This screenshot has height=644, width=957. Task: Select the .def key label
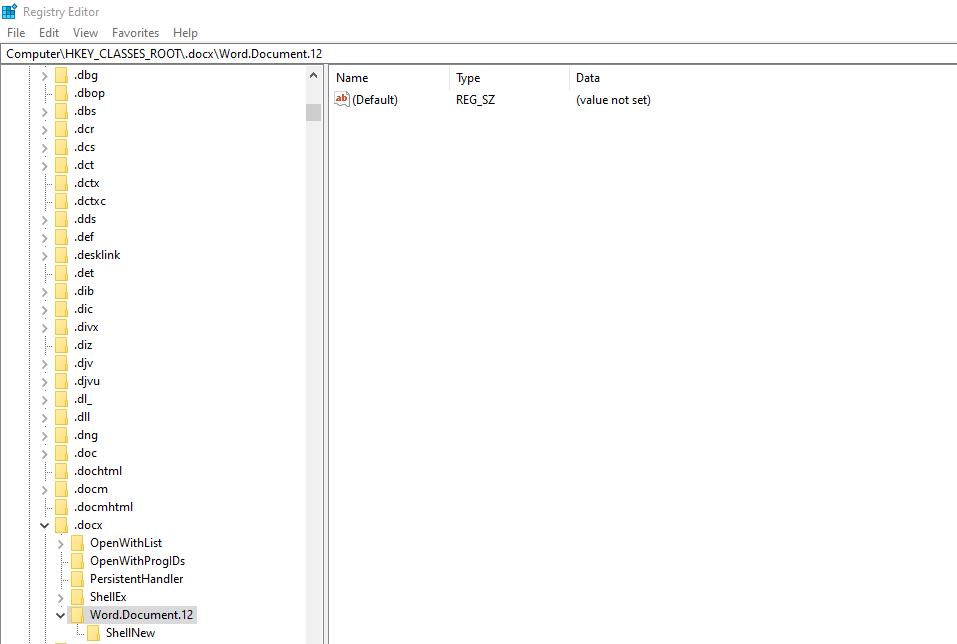[84, 237]
